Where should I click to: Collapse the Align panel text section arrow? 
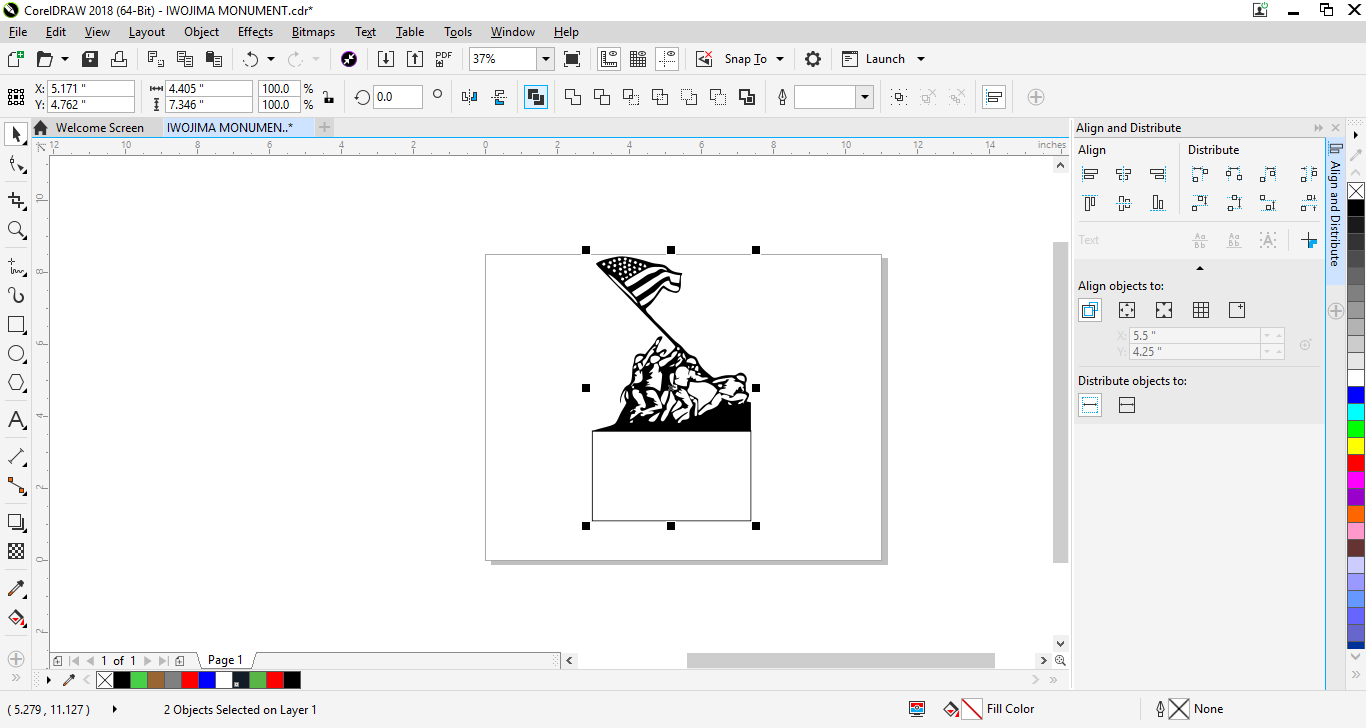1200,268
